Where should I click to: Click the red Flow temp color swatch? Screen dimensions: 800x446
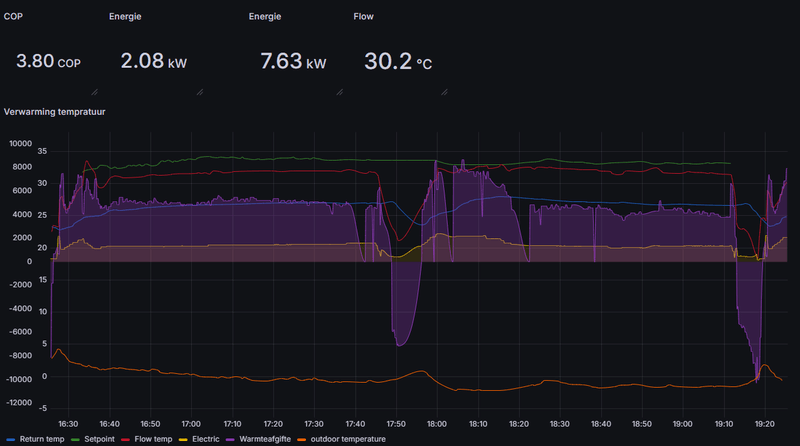pyautogui.click(x=126, y=440)
